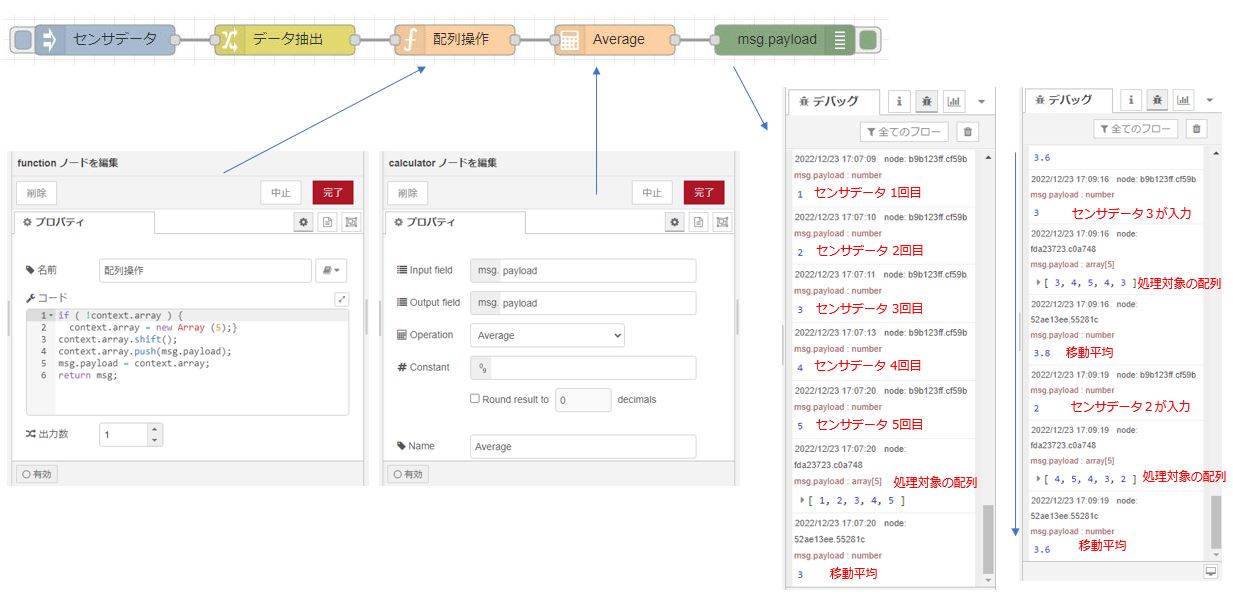Select プロパティ tab in the calculator node editor
1233x598 pixels.
tap(454, 222)
